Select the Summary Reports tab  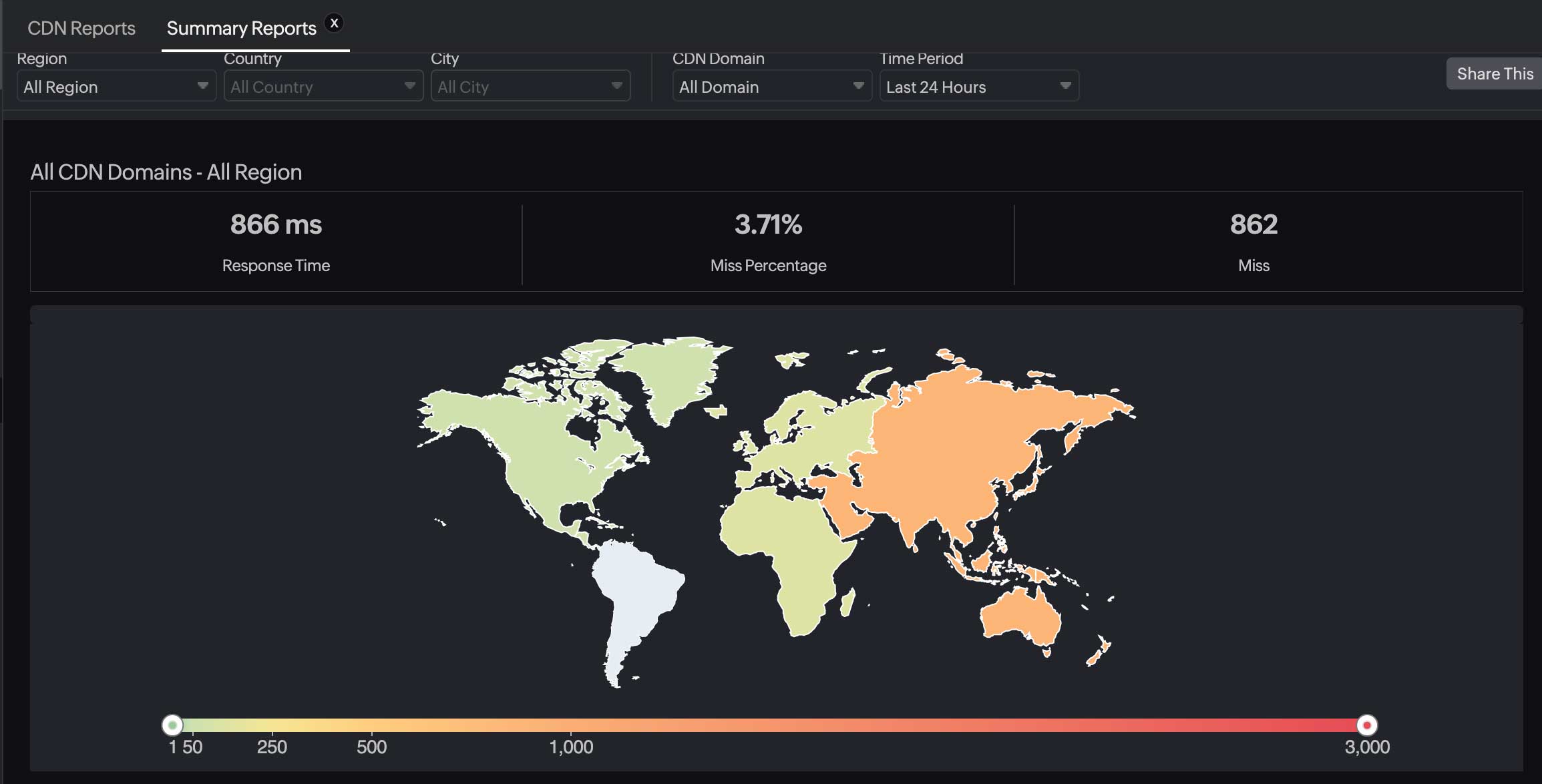(x=242, y=28)
